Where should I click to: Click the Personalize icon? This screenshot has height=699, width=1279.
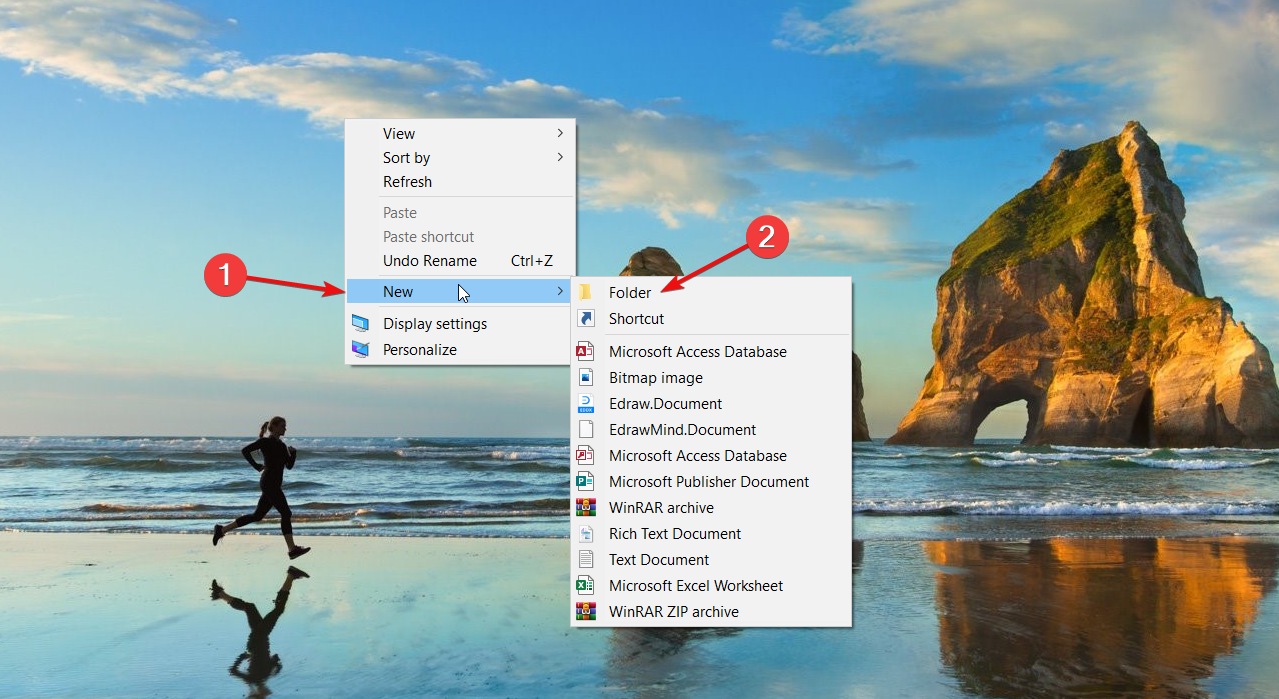[361, 350]
